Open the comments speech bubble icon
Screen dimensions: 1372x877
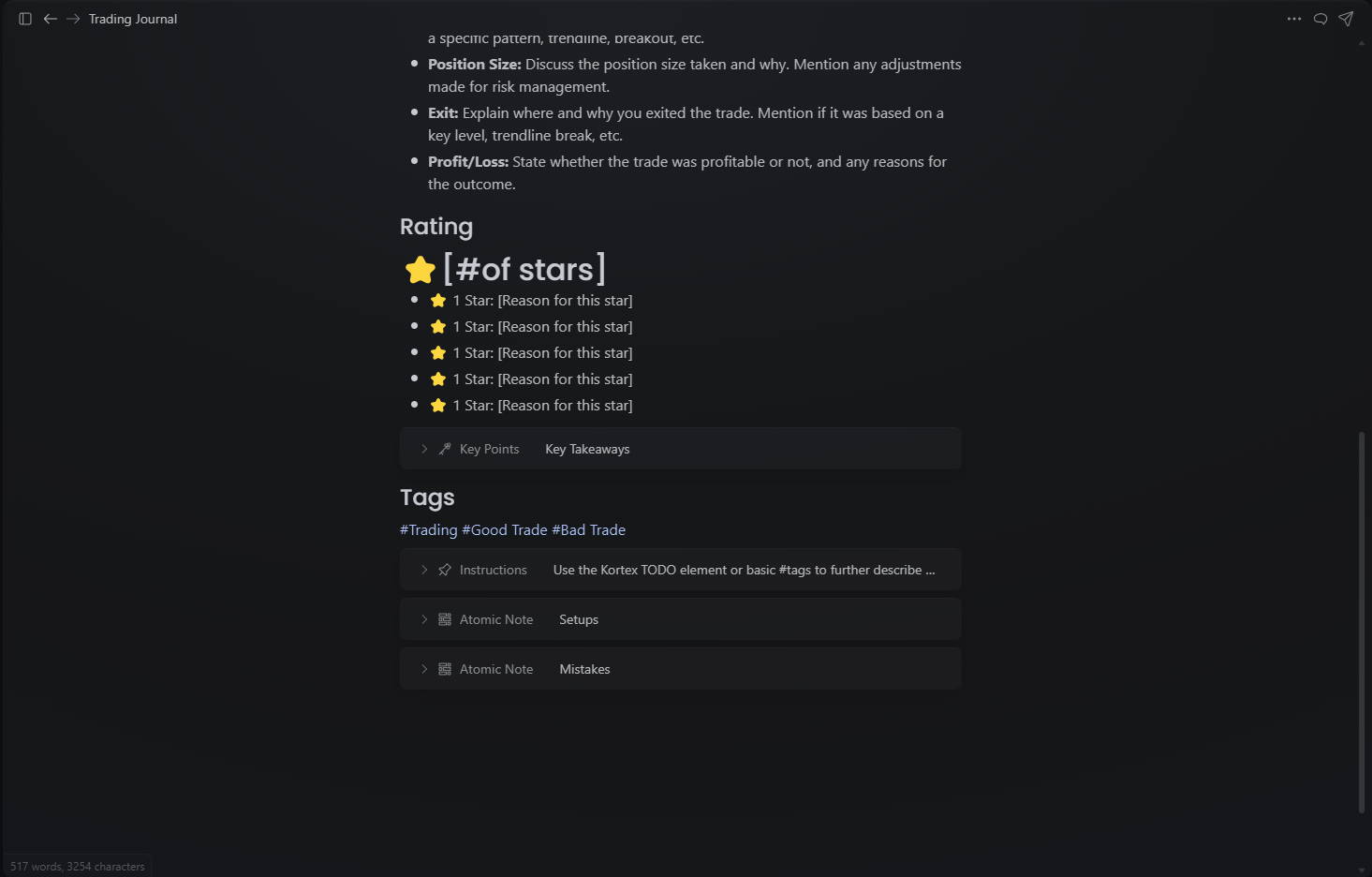1320,19
